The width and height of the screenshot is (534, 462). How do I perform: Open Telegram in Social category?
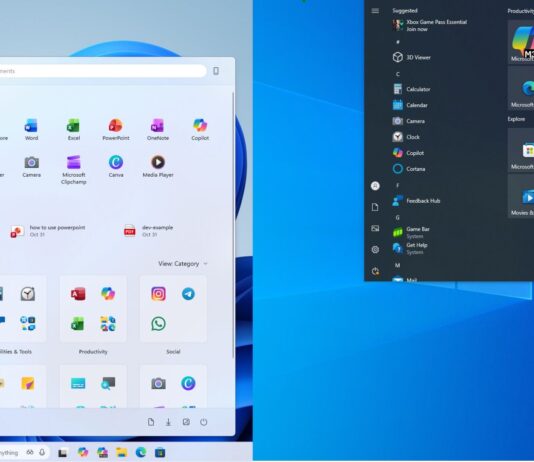(188, 294)
